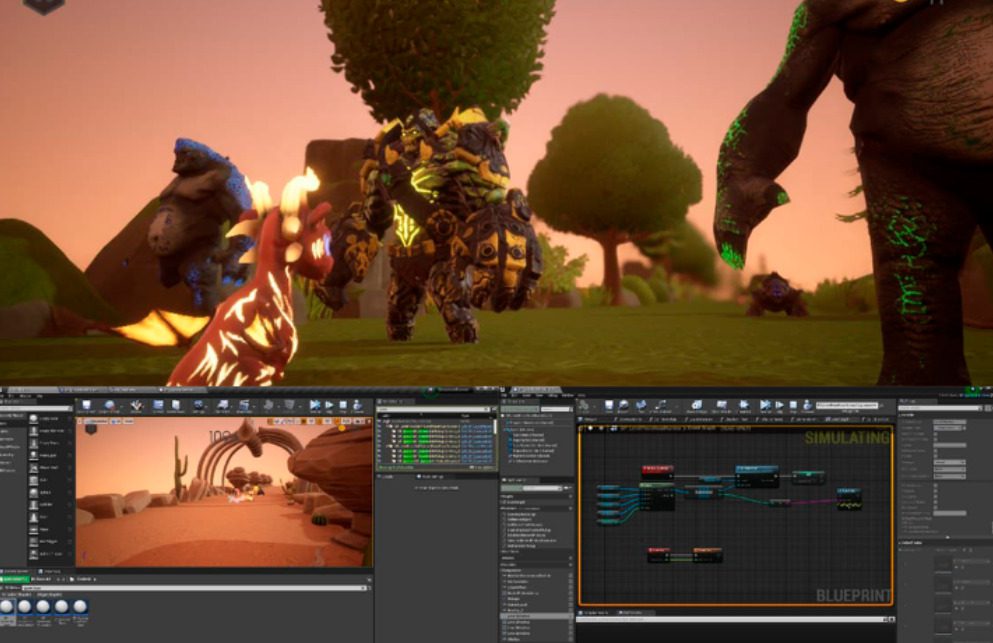
Task: Toggle the first Components variable's visibility checkbox
Action: click(571, 576)
